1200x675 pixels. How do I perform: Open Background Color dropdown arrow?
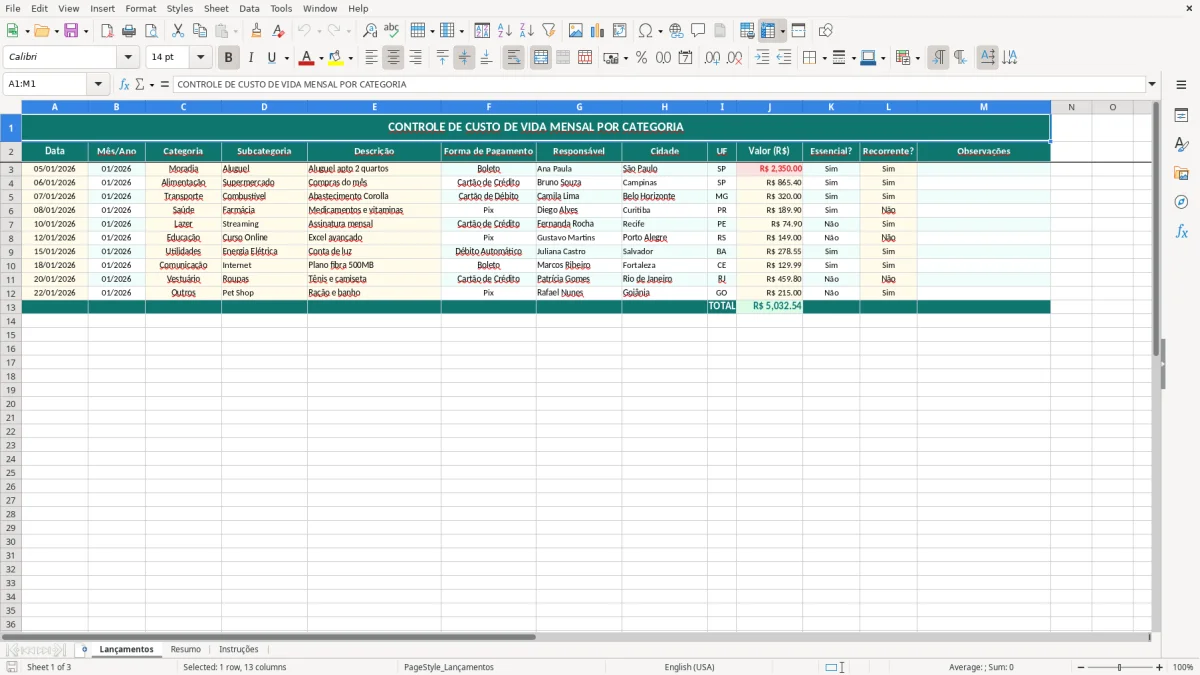350,58
